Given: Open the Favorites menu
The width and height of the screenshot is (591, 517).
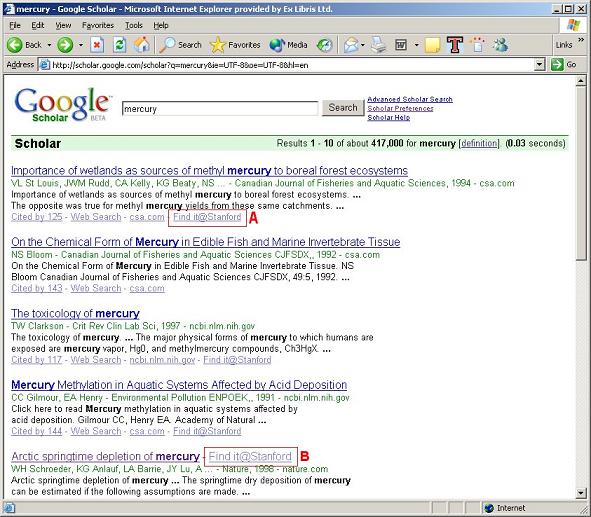Looking at the screenshot, I should tap(98, 25).
